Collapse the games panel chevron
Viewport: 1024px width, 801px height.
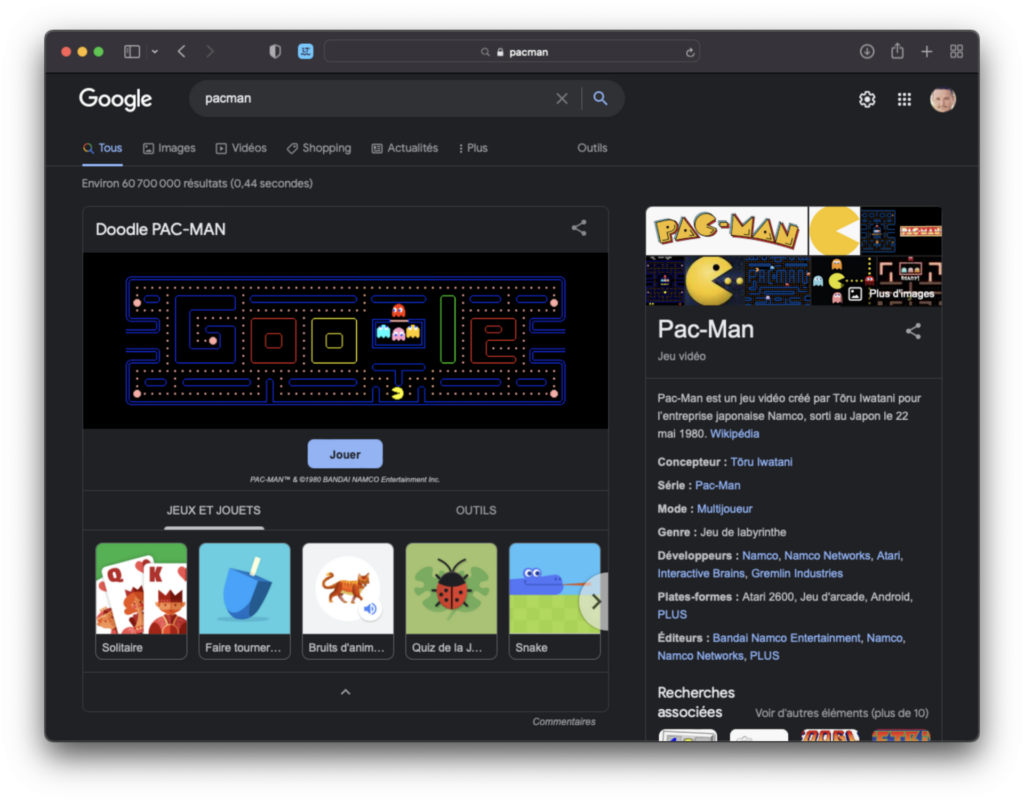point(345,692)
